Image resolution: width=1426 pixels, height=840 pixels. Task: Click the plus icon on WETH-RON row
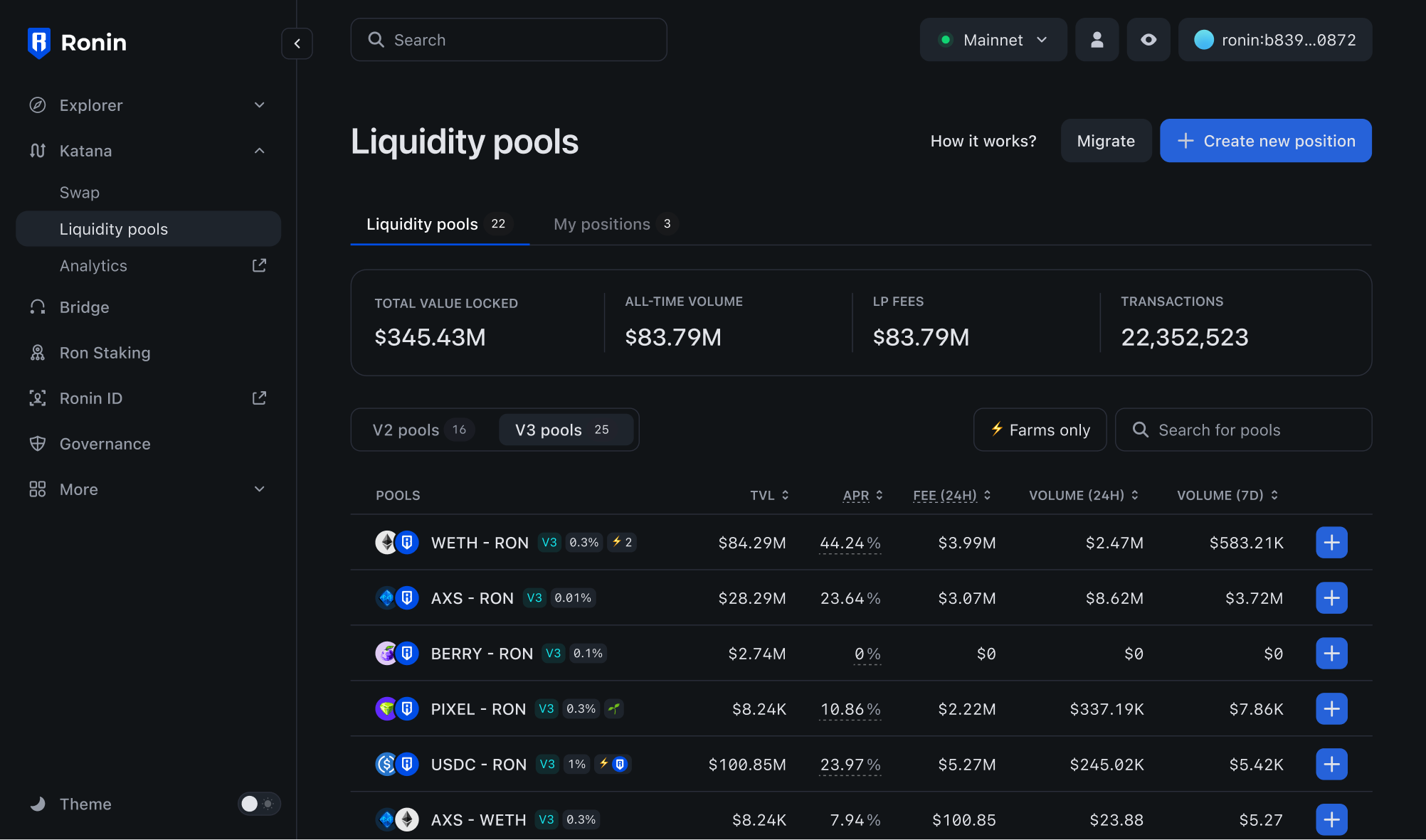(x=1331, y=542)
